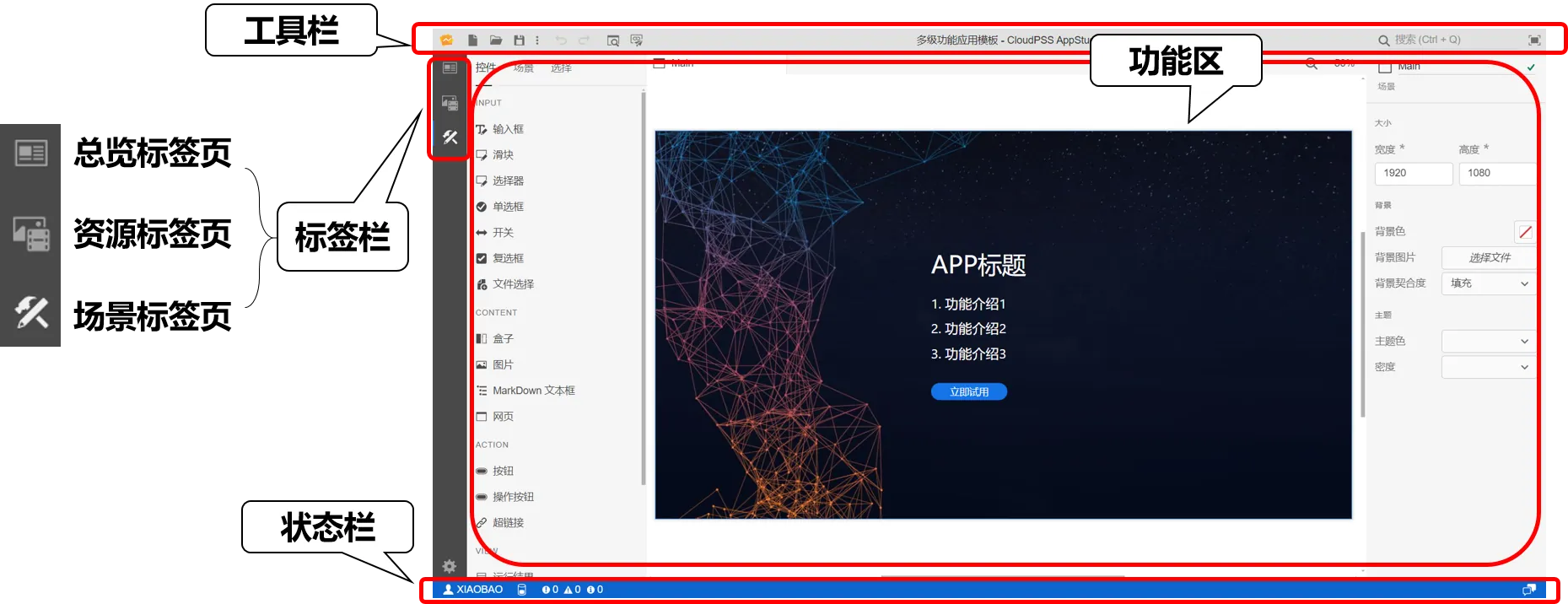Open the 背景色 color swatch

[1525, 232]
